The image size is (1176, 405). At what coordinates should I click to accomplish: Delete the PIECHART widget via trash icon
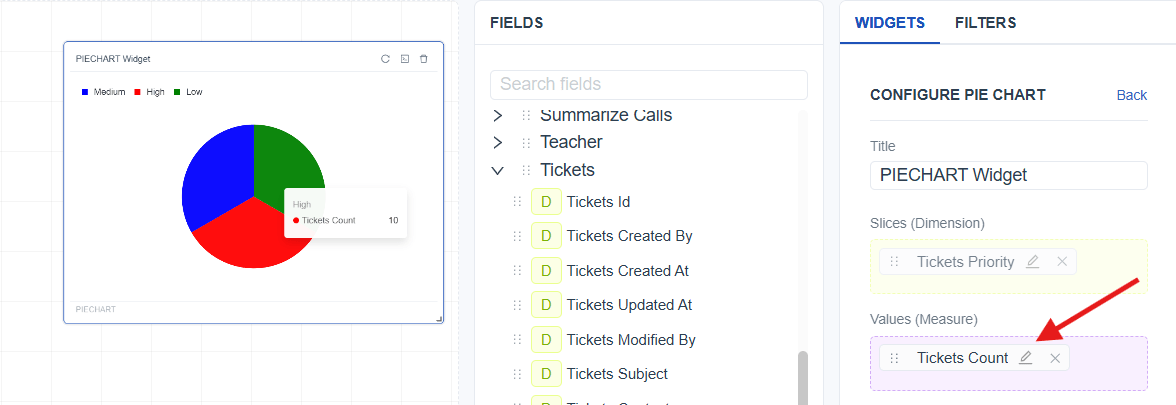(x=424, y=59)
